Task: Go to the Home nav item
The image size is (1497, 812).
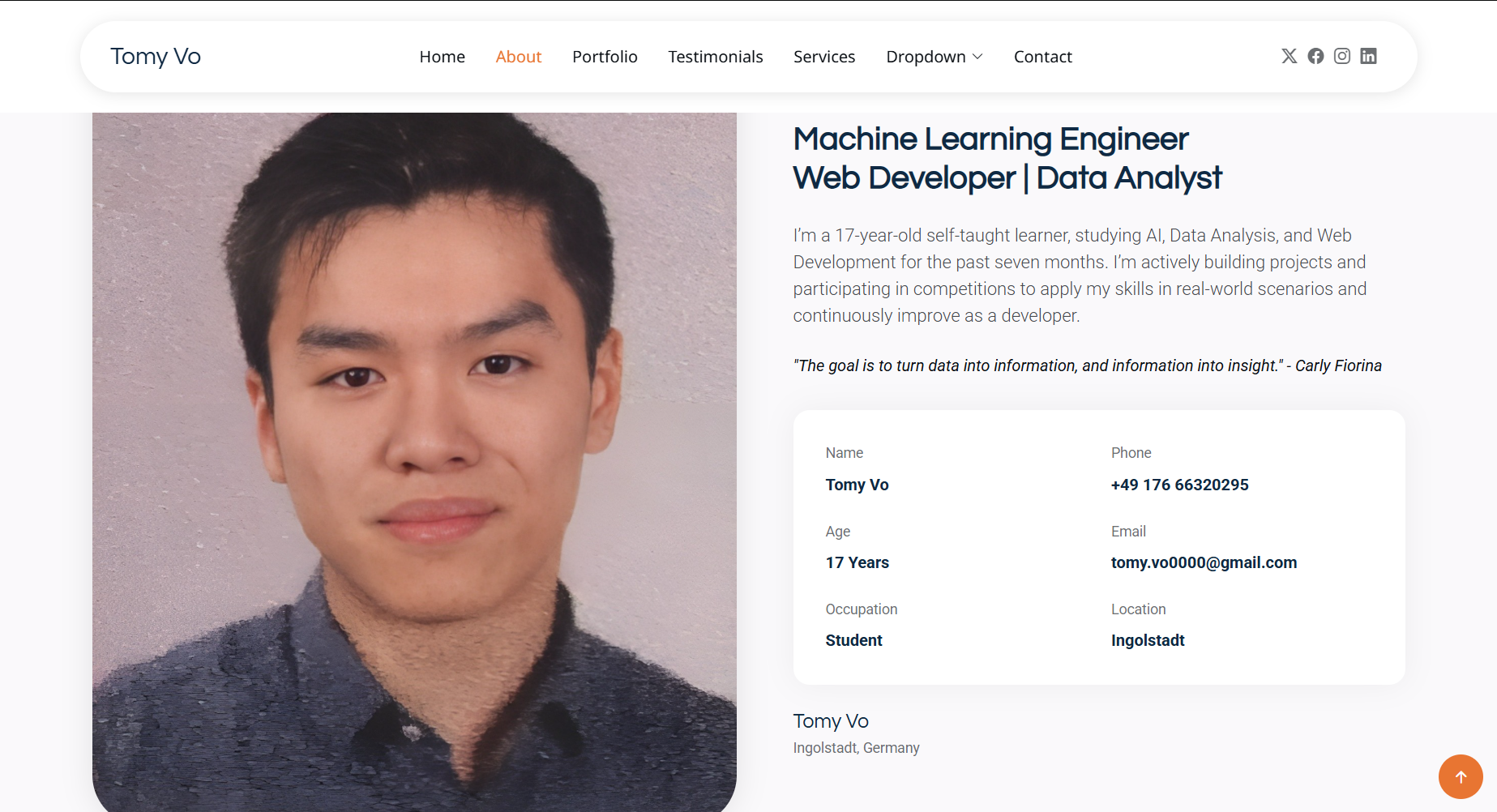Action: pyautogui.click(x=442, y=57)
